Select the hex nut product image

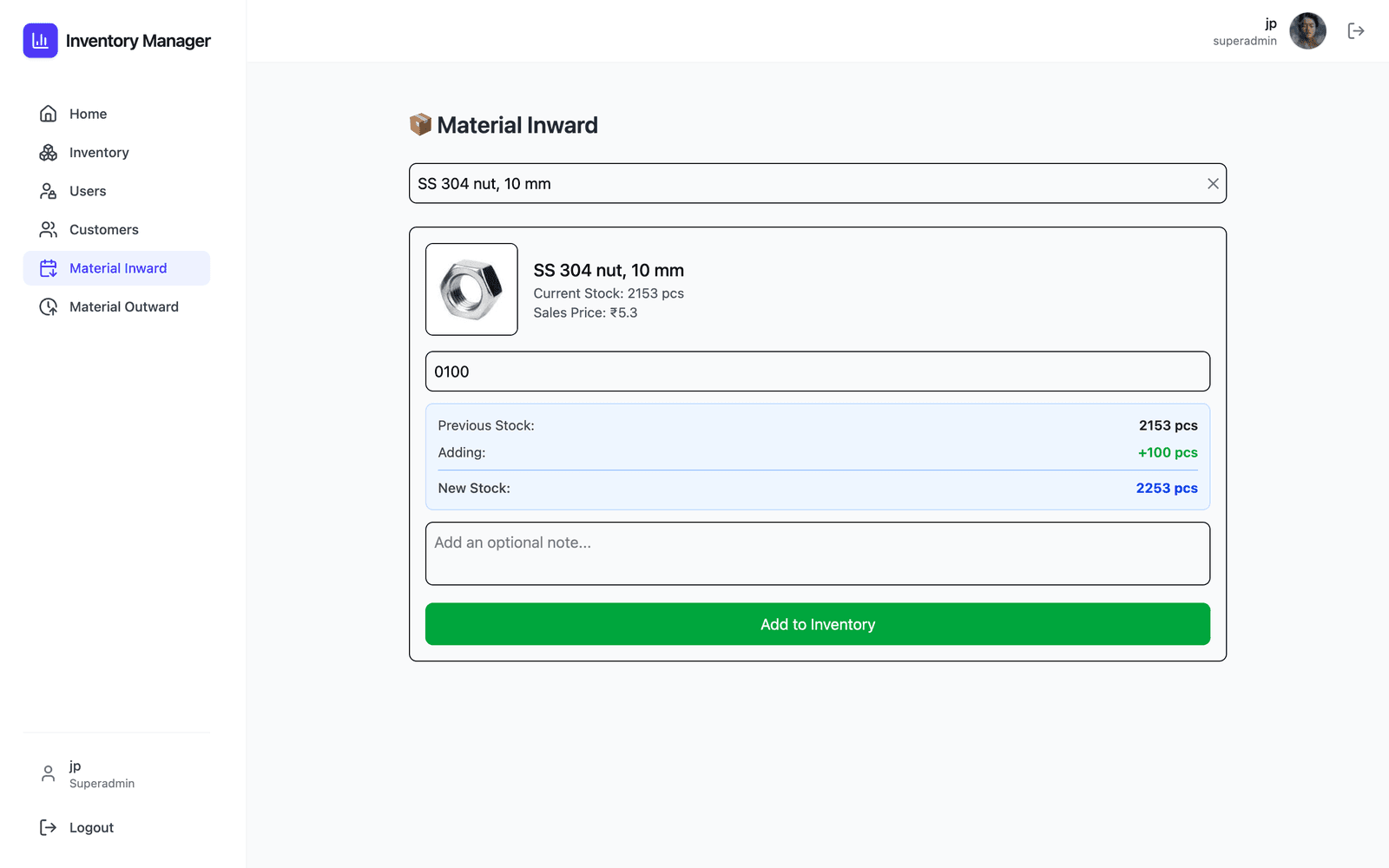(471, 289)
